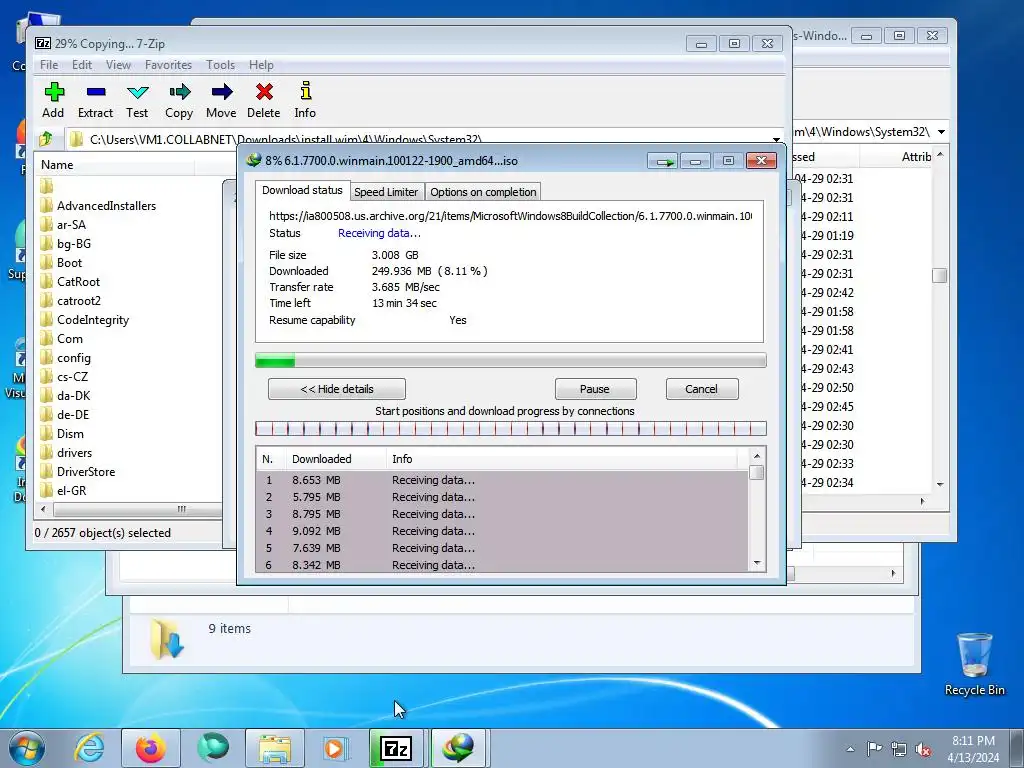Cancel the ISO download

pyautogui.click(x=701, y=389)
